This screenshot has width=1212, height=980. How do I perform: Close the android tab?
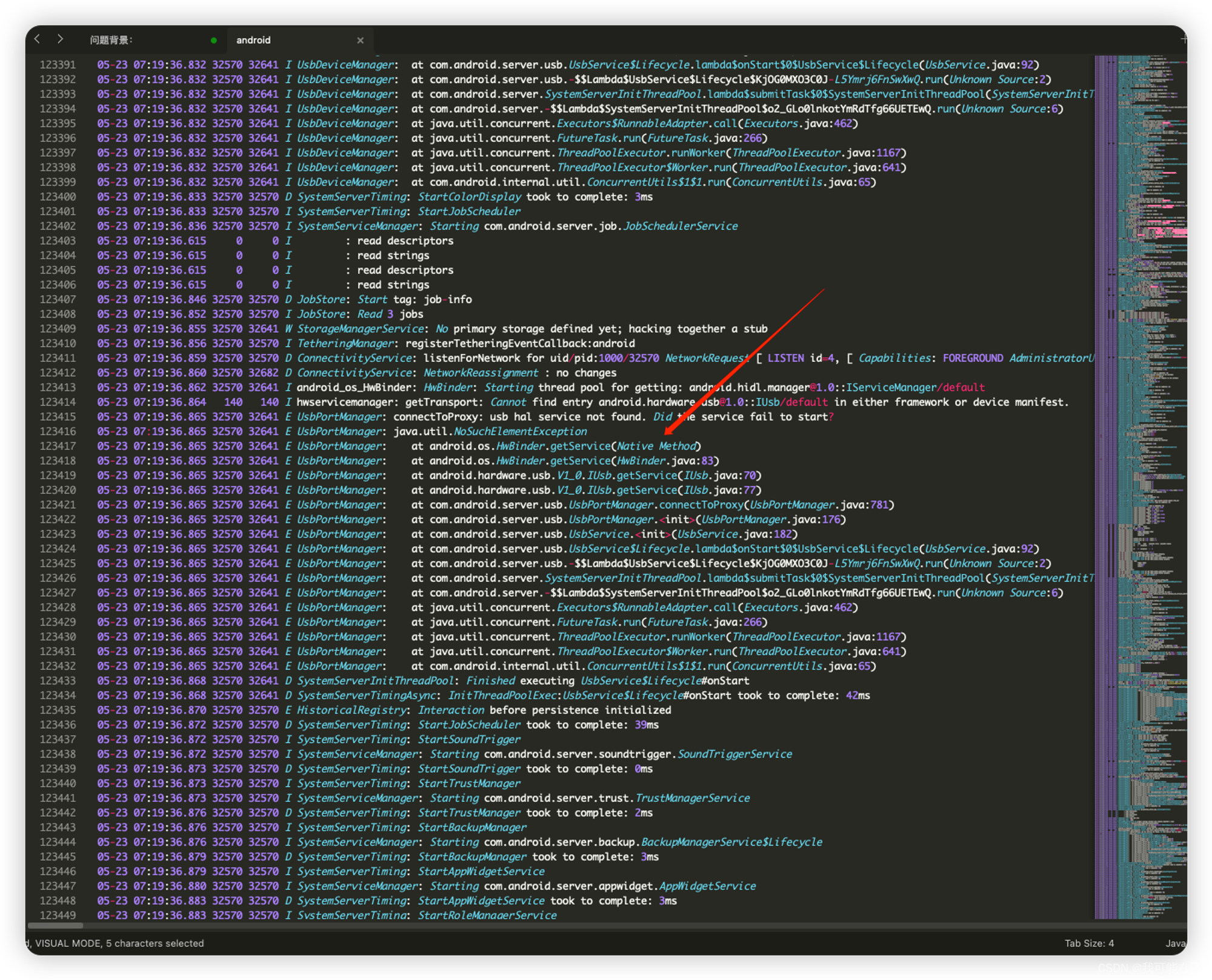[361, 41]
